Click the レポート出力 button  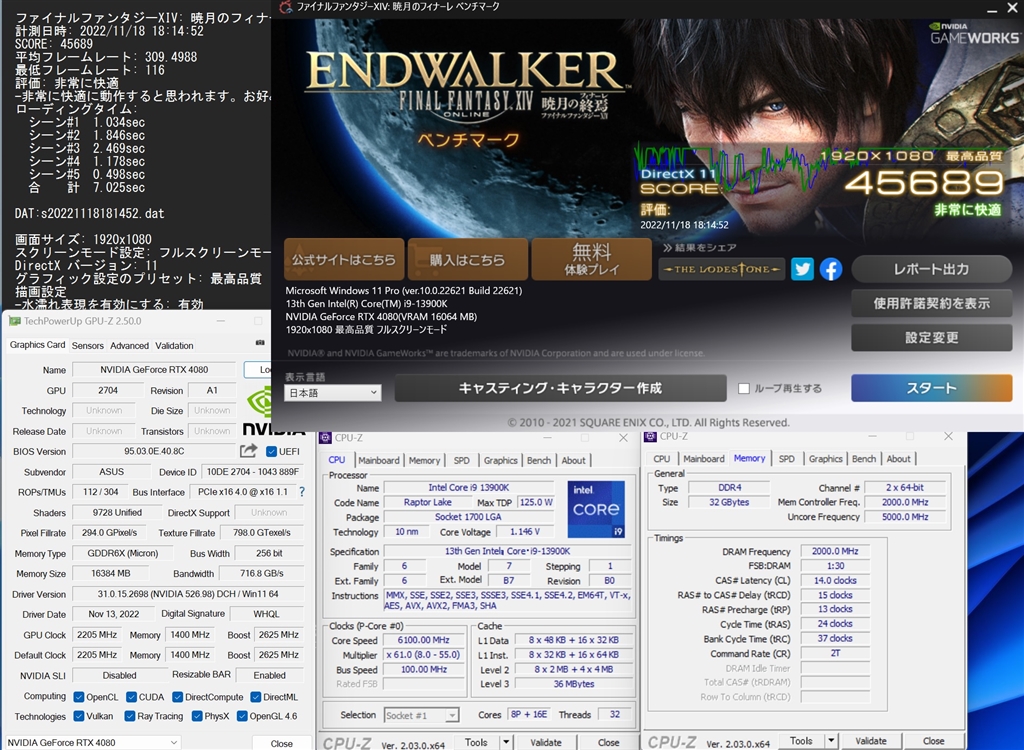(x=930, y=268)
